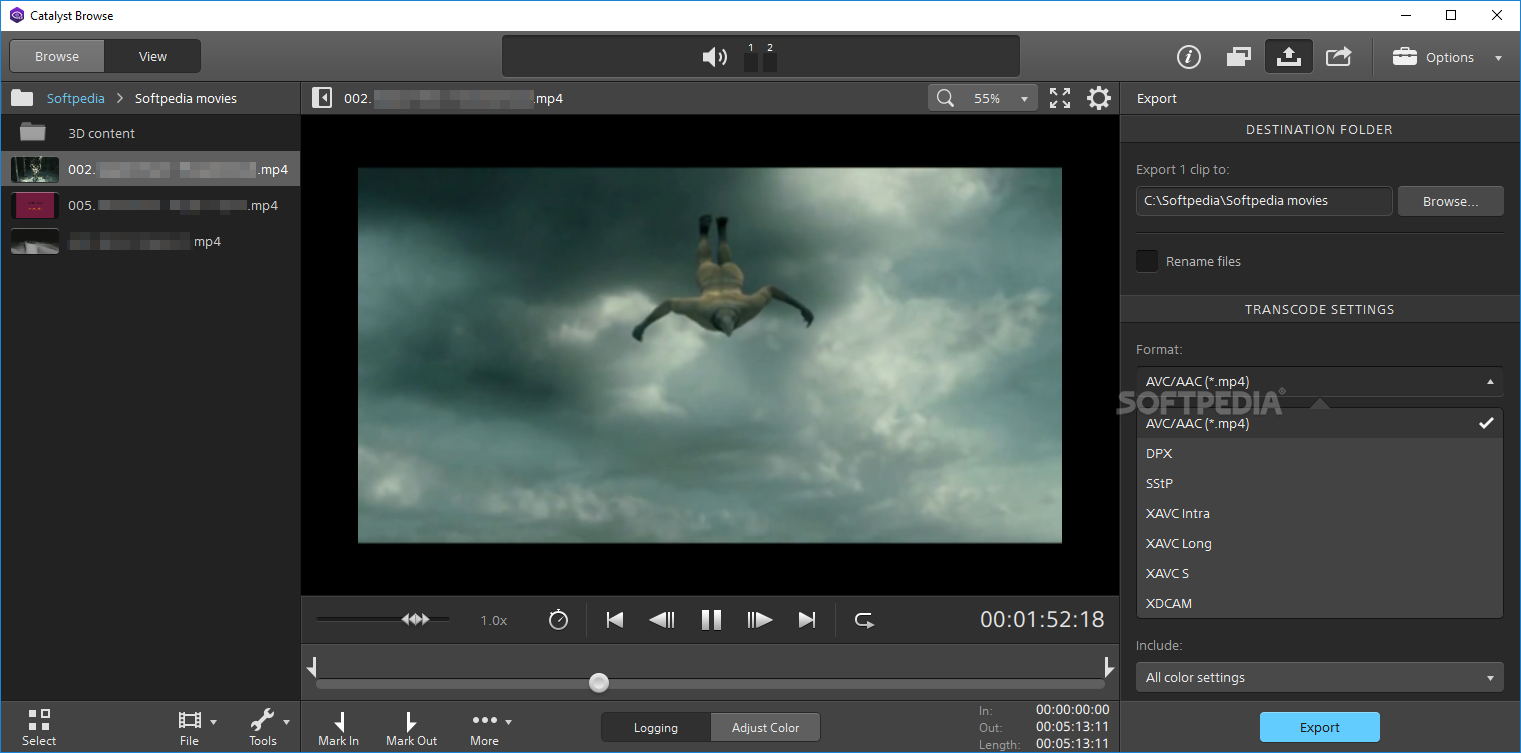
Task: Select the third mp4 clip thumbnail
Action: point(35,241)
